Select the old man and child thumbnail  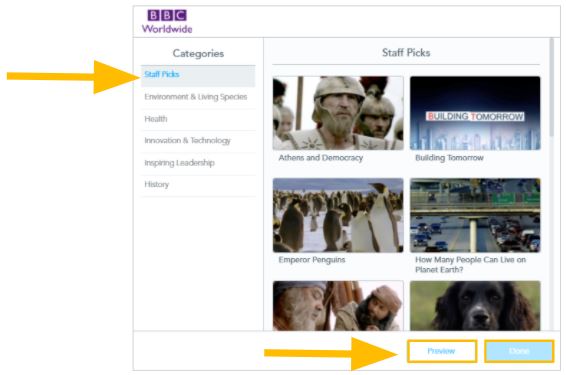338,306
